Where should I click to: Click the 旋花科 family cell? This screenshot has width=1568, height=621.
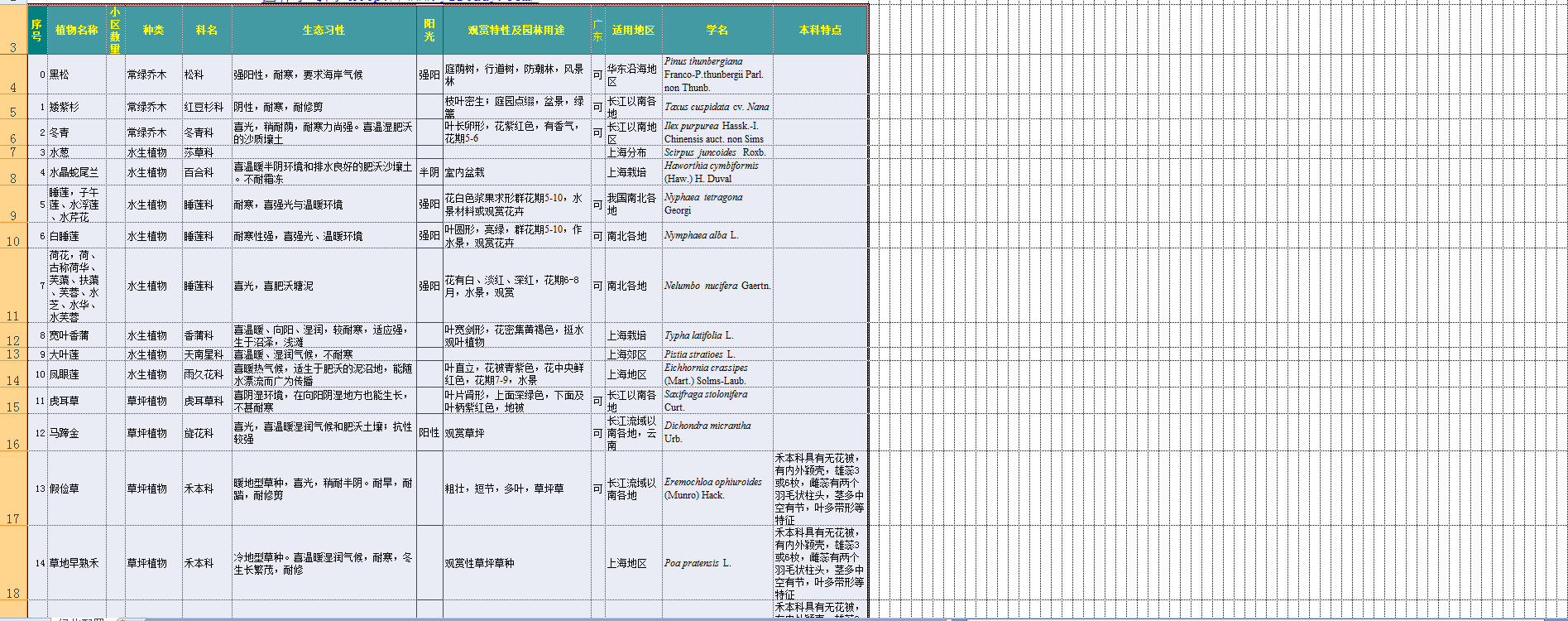point(207,433)
